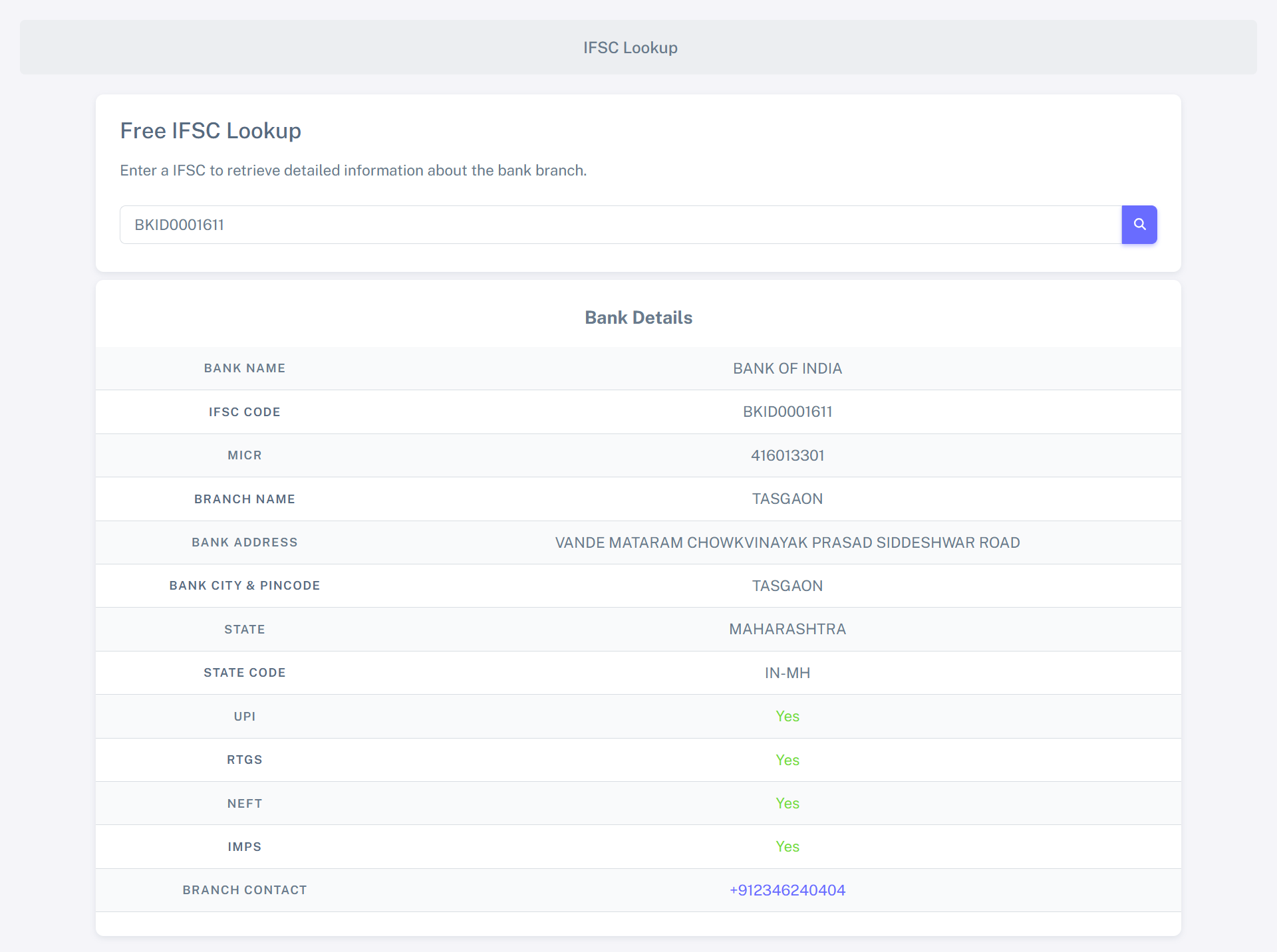Image resolution: width=1277 pixels, height=952 pixels.
Task: Click the NEFT support value
Action: [x=787, y=803]
